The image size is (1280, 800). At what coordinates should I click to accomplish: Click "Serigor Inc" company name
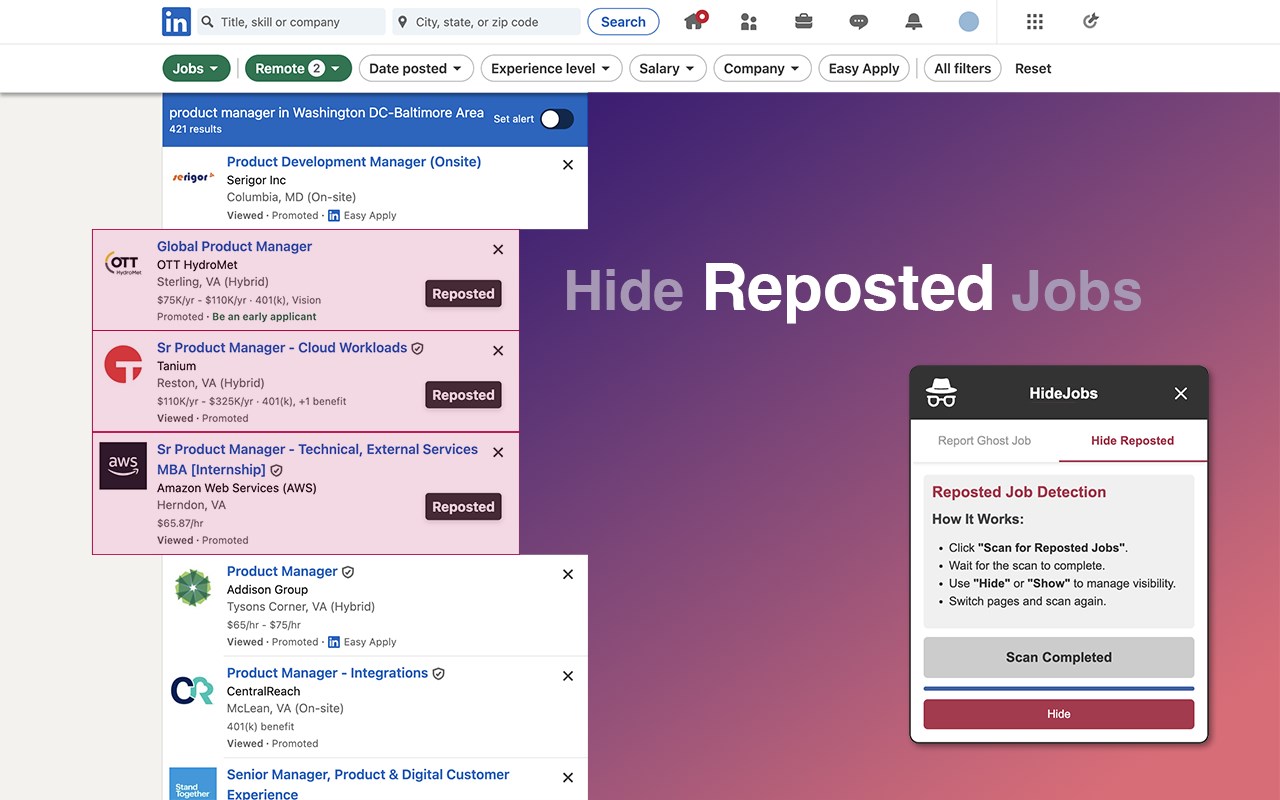tap(256, 180)
